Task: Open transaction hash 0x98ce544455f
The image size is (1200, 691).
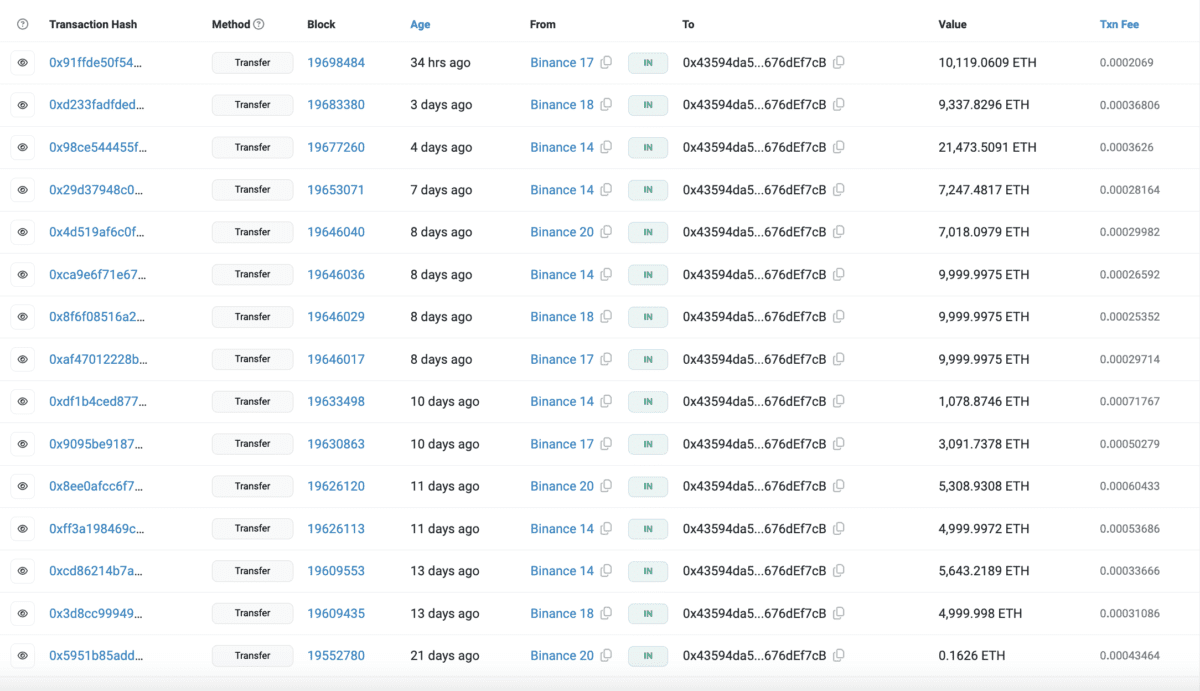Action: pyautogui.click(x=98, y=147)
